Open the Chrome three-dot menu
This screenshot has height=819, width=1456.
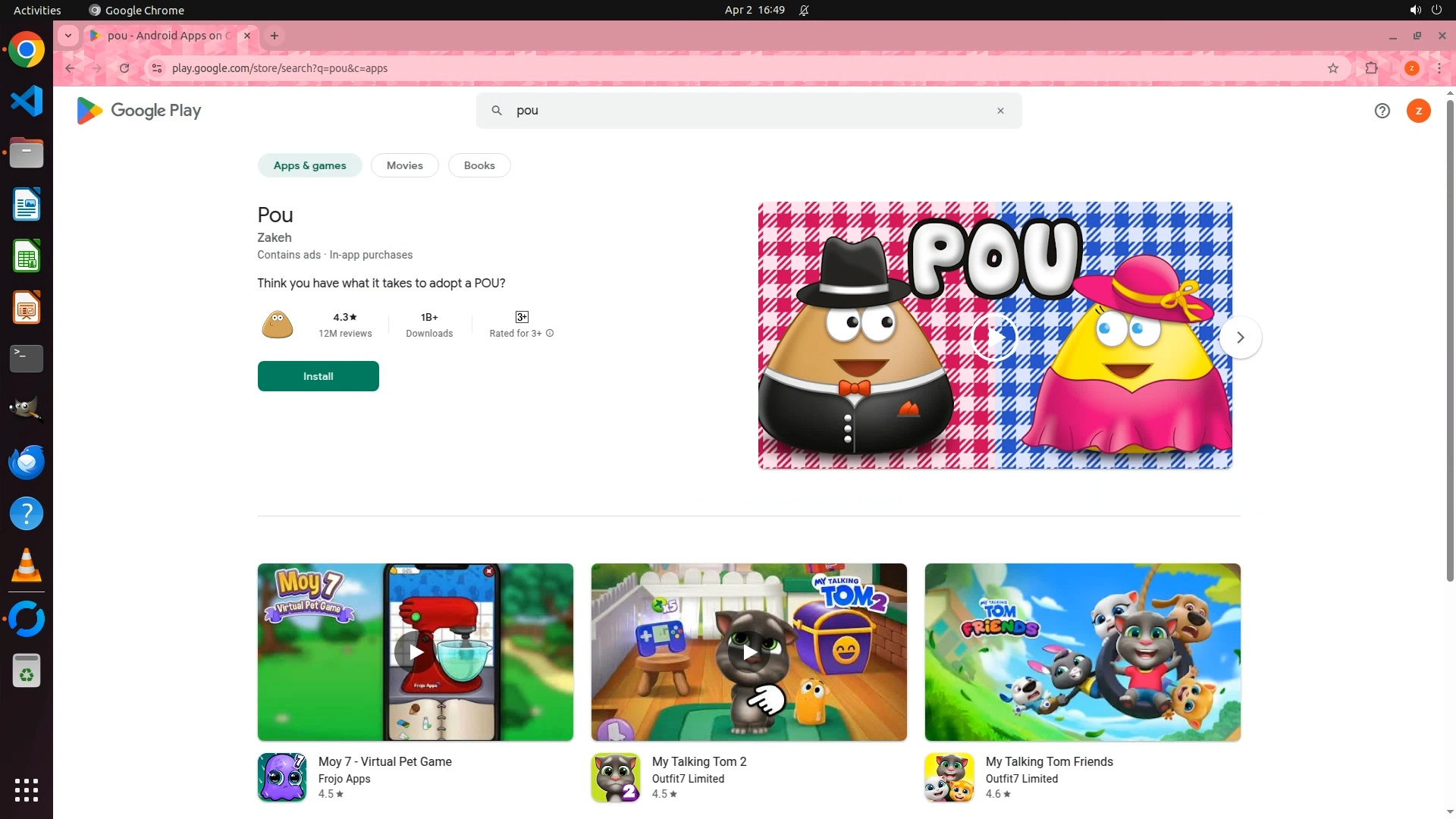tap(1439, 68)
